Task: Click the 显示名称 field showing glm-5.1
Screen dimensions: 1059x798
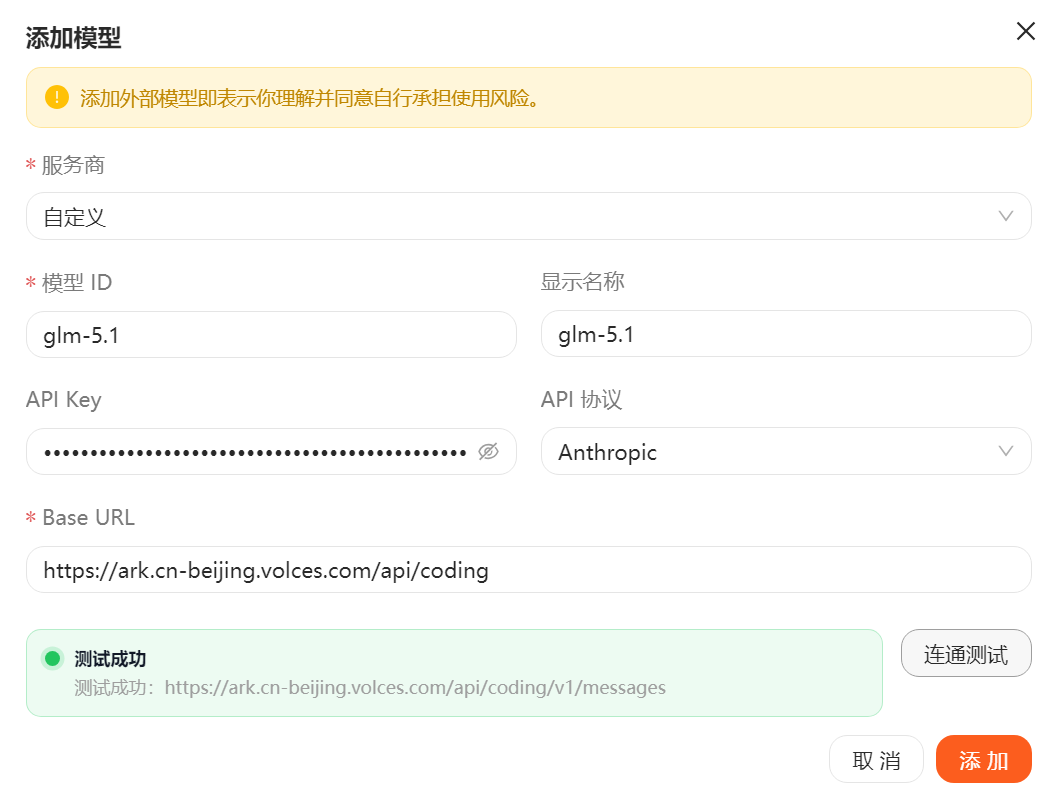Action: 786,333
